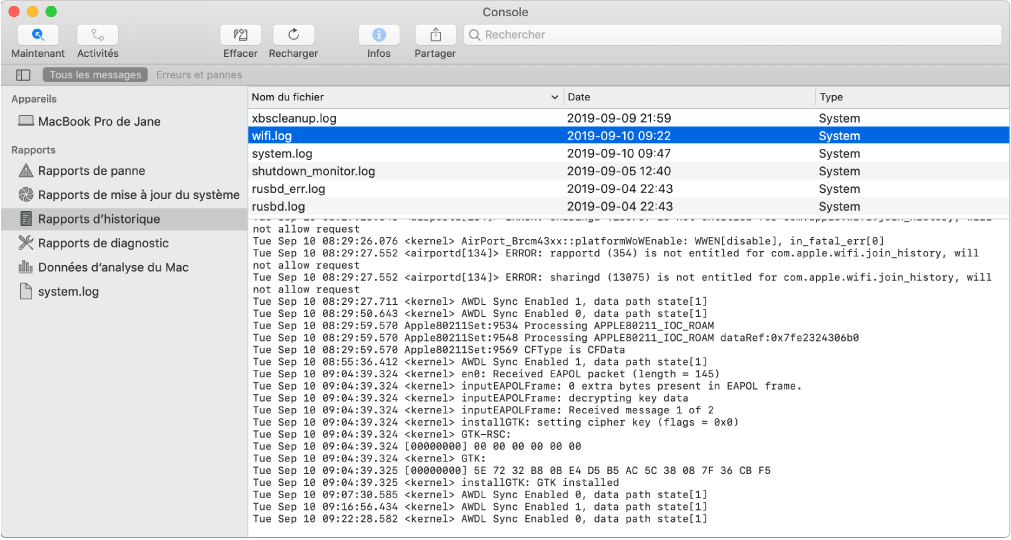Click the Maintenant toolbar icon

pyautogui.click(x=38, y=35)
